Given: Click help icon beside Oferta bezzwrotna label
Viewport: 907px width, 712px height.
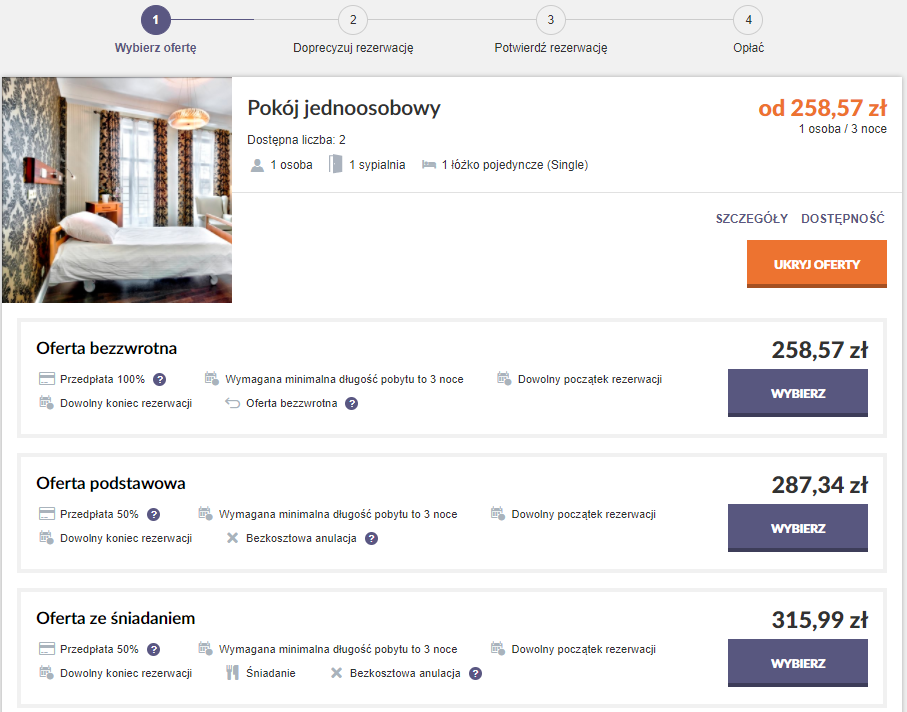Looking at the screenshot, I should [351, 403].
